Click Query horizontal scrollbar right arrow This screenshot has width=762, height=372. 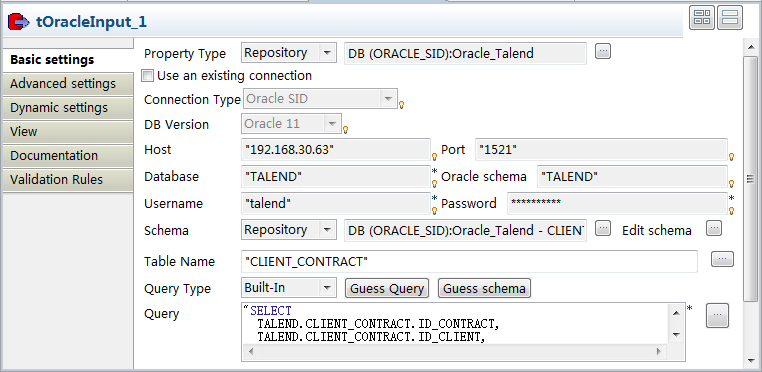tap(658, 352)
